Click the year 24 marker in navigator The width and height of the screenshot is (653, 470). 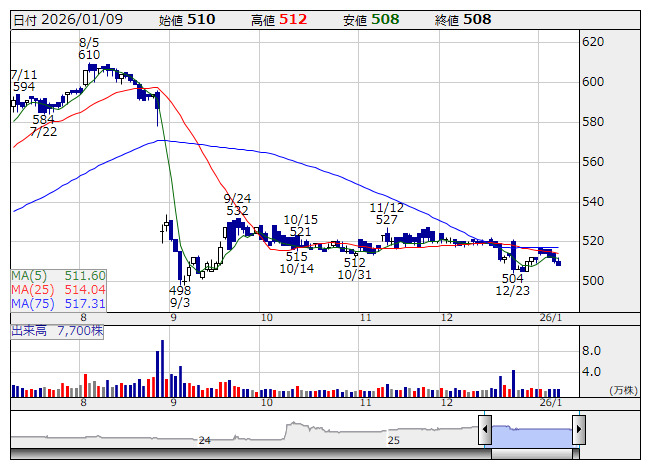click(204, 440)
